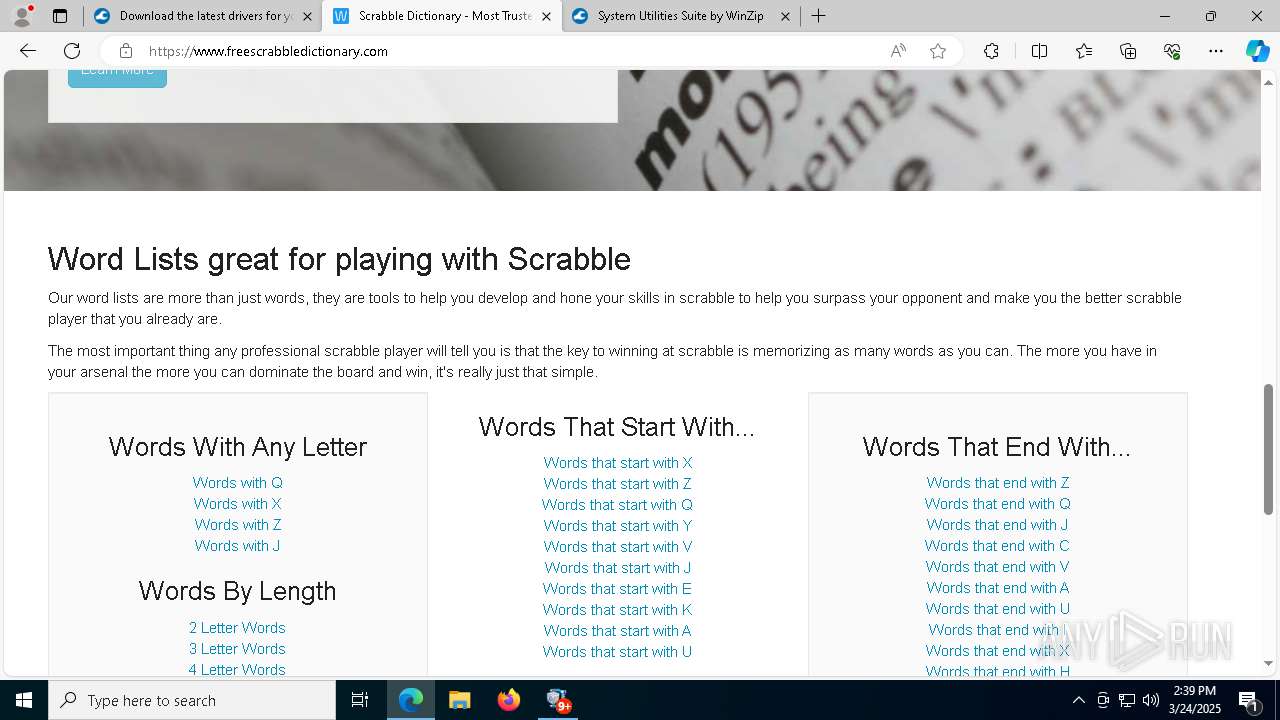
Task: Close the Scrabble Dictionary tab
Action: [546, 16]
